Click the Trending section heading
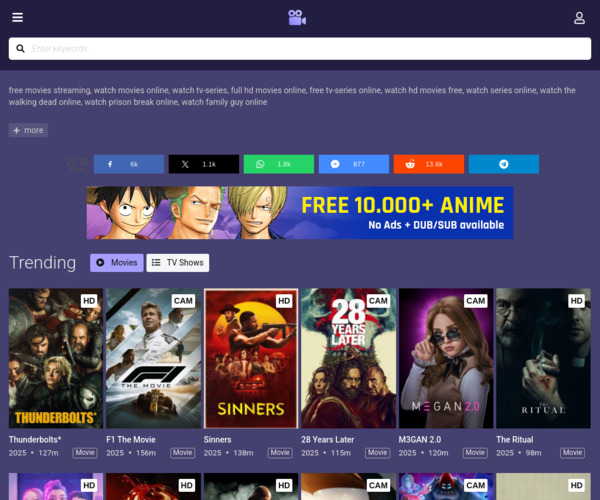 tap(42, 263)
